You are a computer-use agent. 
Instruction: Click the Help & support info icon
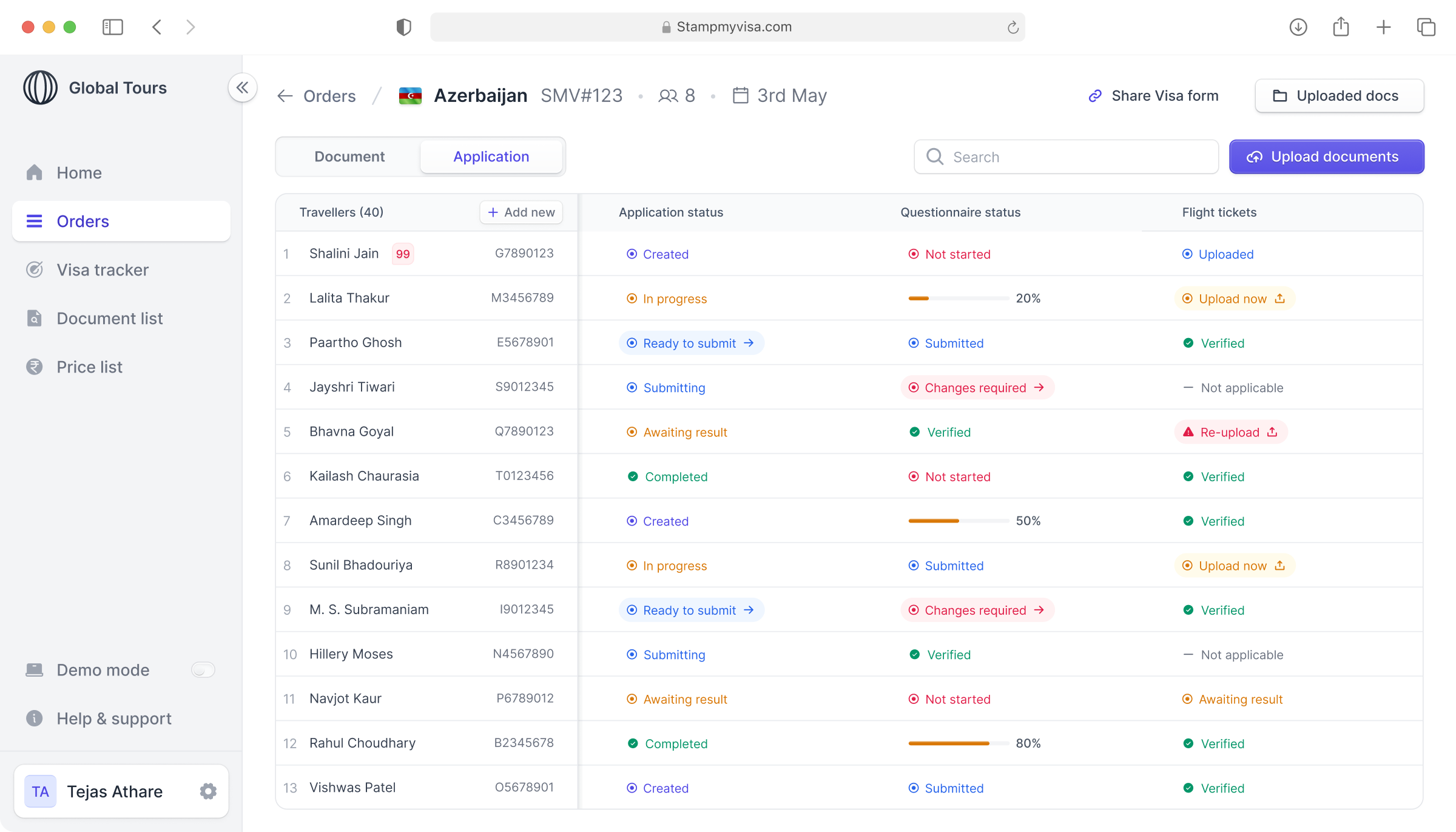35,719
